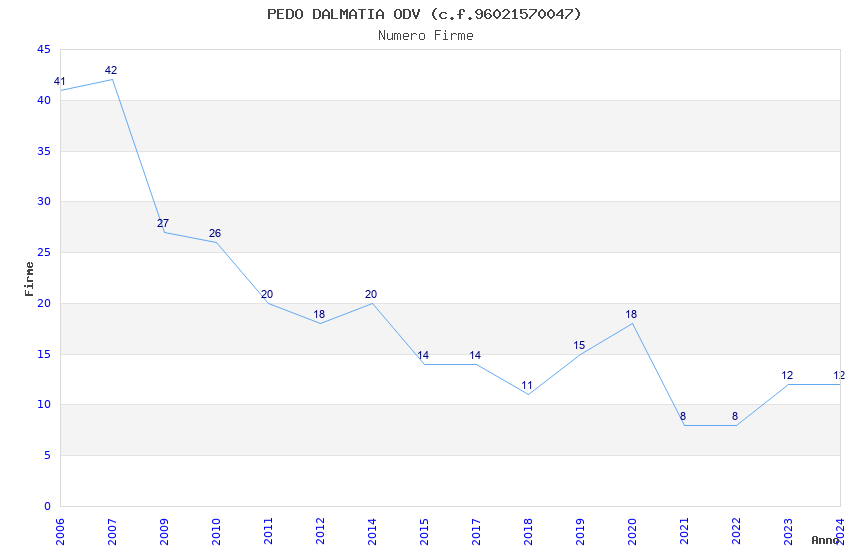Select the 42 peak data label

tap(111, 71)
